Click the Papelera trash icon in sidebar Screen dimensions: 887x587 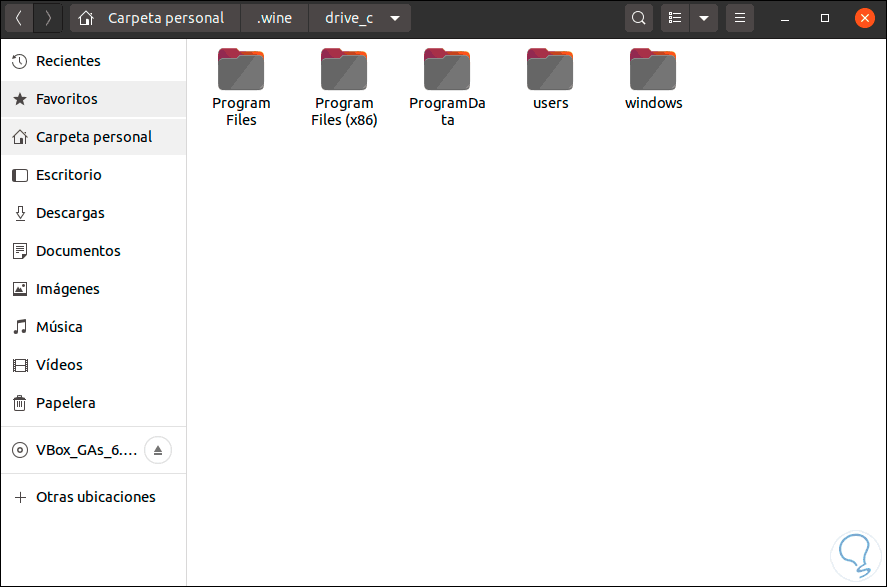click(20, 403)
